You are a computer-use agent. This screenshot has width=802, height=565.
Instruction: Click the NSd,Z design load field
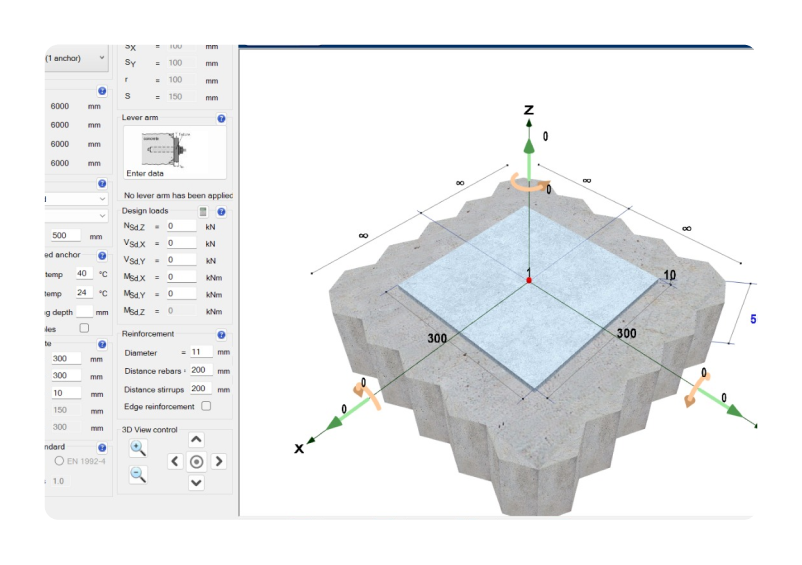point(181,227)
